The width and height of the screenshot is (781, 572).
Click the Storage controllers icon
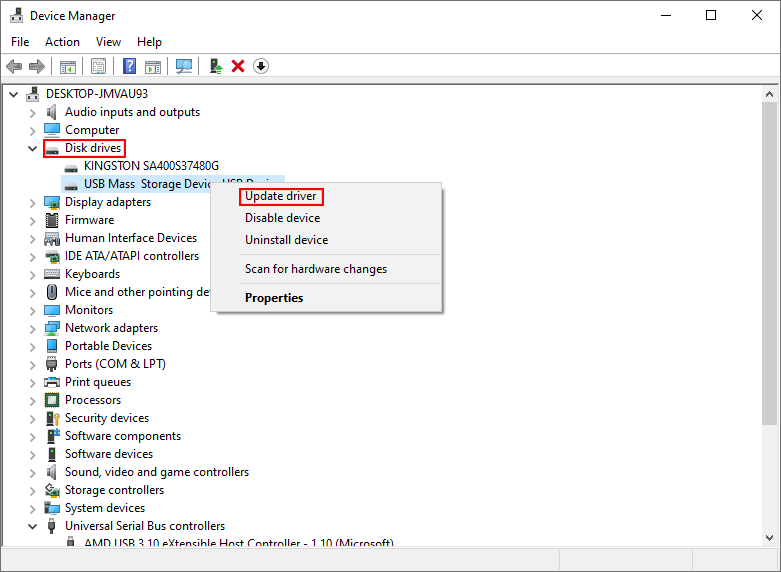pyautogui.click(x=52, y=490)
